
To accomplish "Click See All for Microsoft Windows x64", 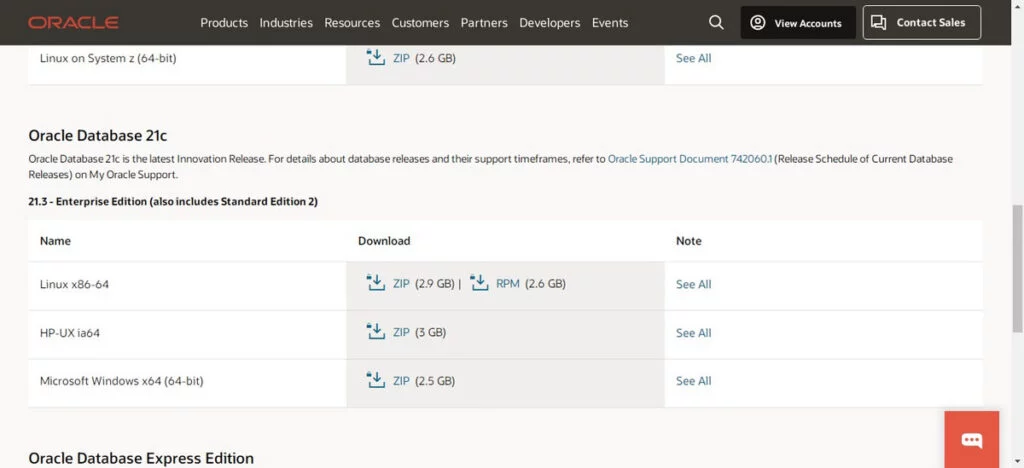I will pyautogui.click(x=694, y=381).
